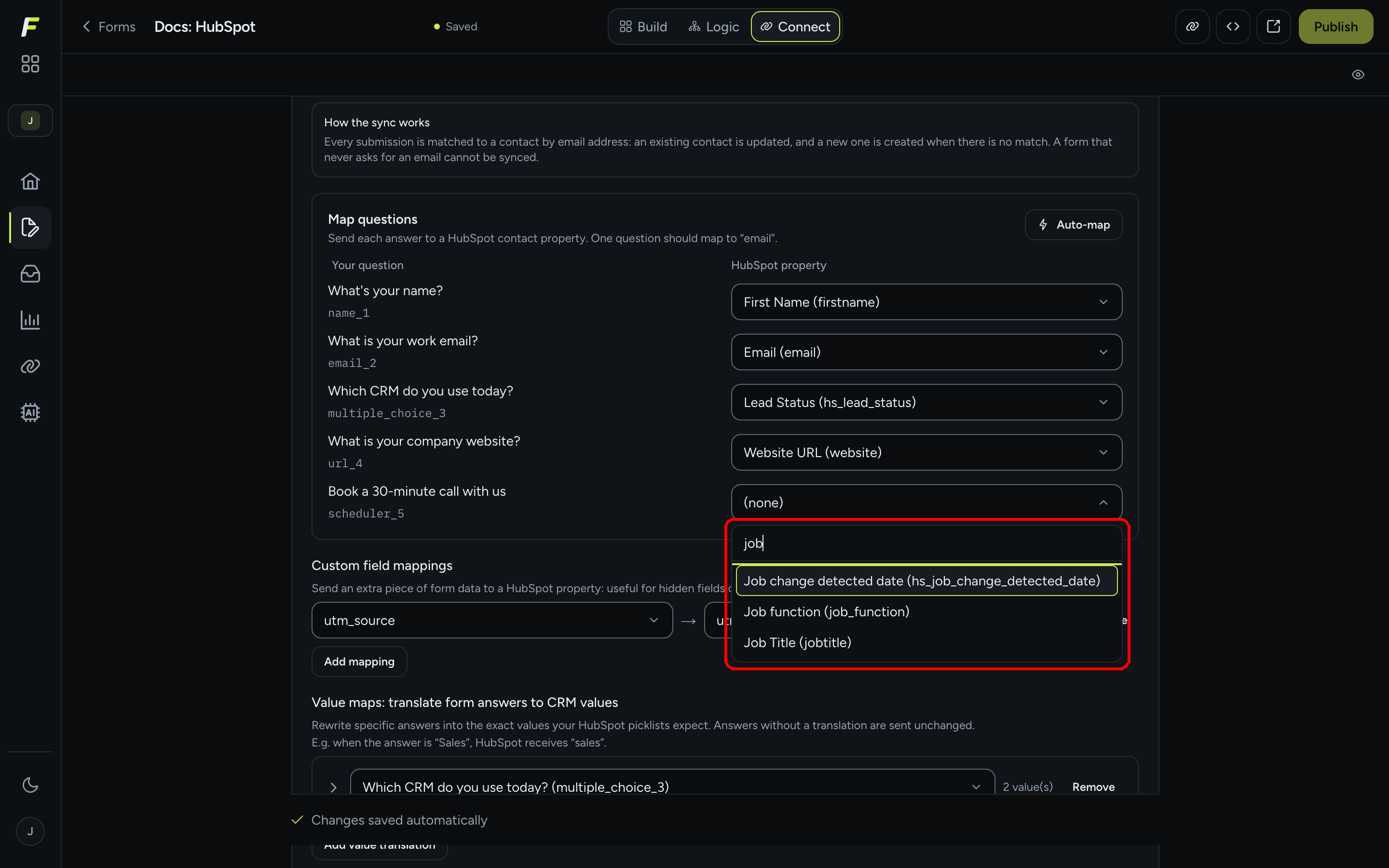Open the First Name (firstname) property dropdown
This screenshot has height=868, width=1389.
point(926,302)
